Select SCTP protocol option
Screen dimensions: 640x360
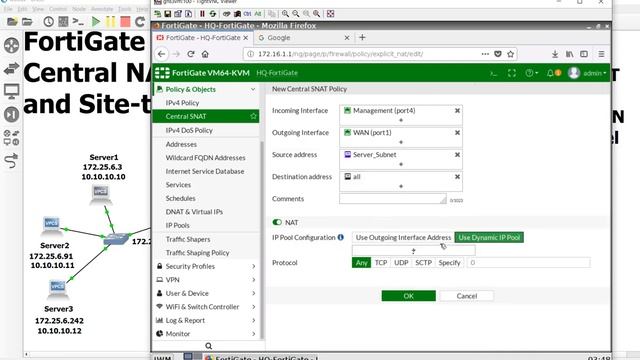click(x=423, y=262)
